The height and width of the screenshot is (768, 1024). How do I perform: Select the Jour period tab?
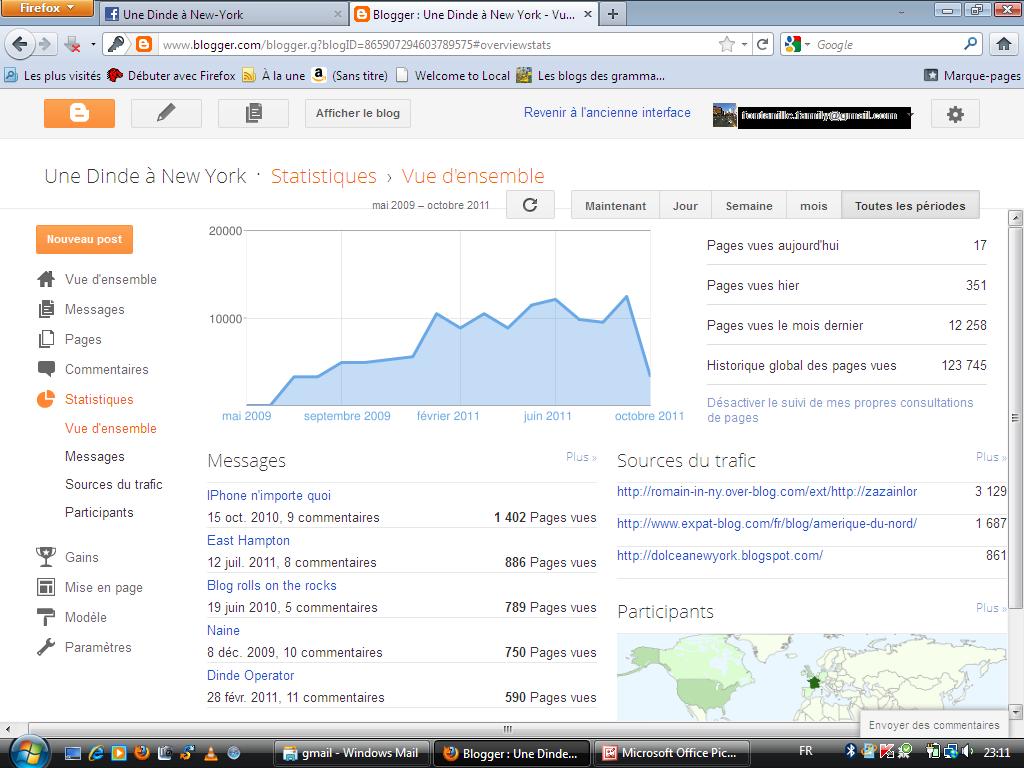685,206
